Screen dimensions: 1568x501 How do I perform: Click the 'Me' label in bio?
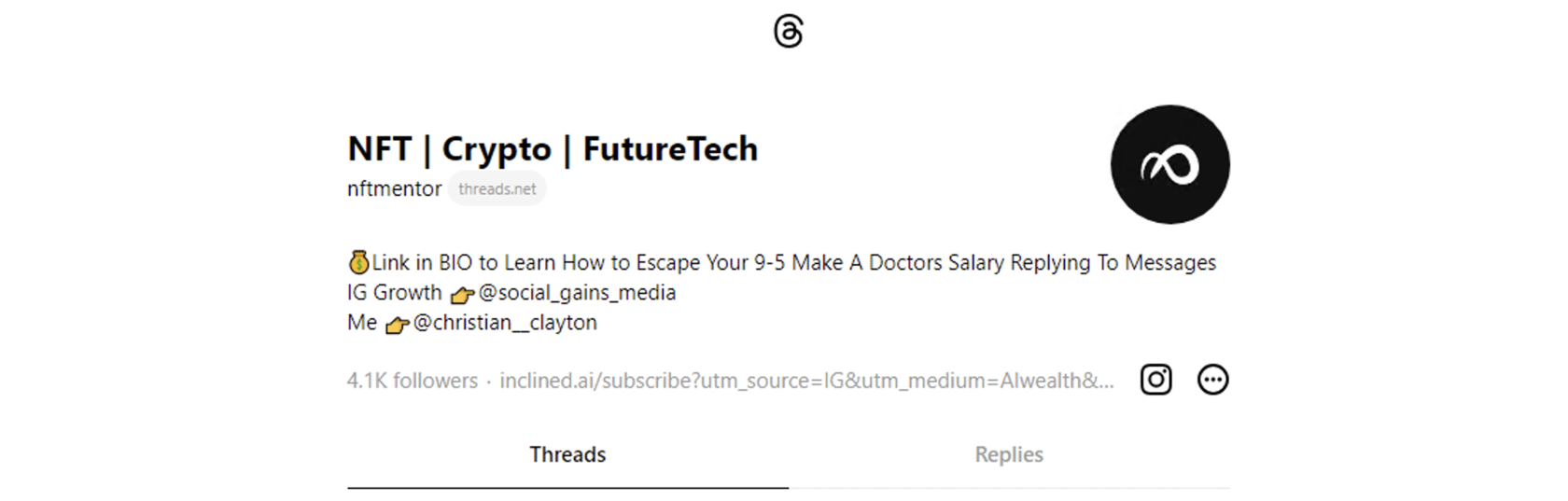(362, 323)
